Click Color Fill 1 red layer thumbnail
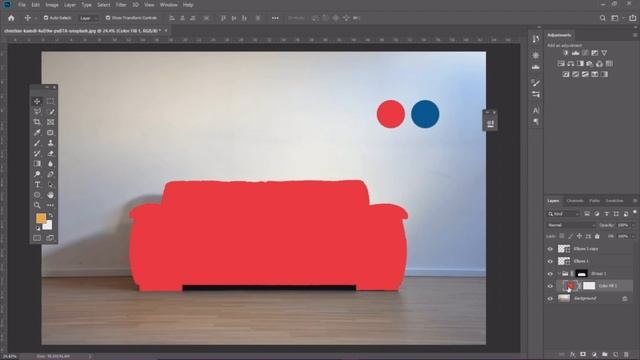This screenshot has height=360, width=640. (x=569, y=286)
